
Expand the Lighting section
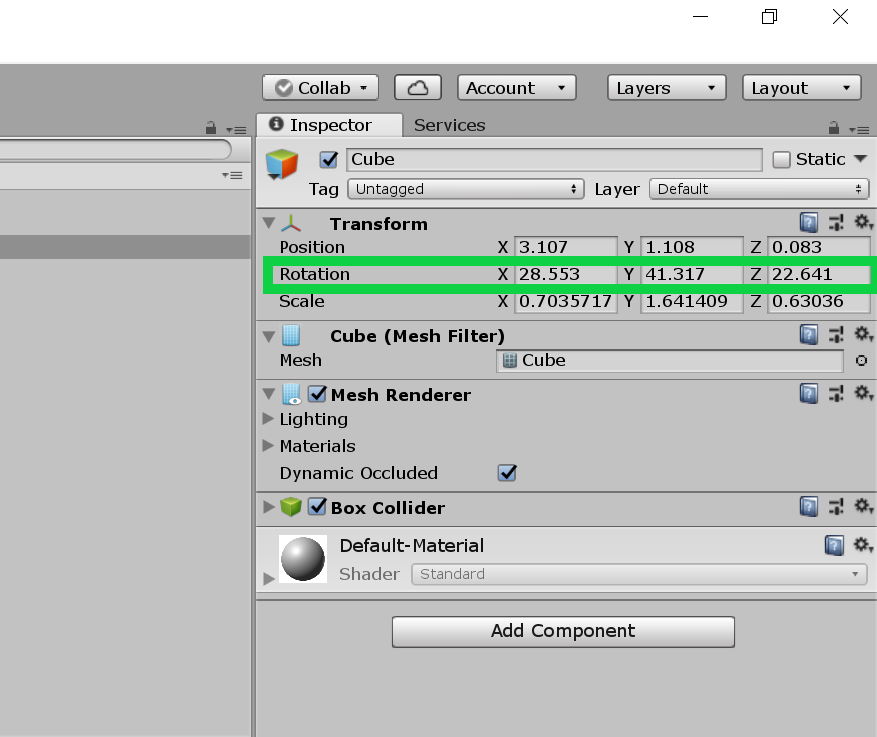point(268,419)
